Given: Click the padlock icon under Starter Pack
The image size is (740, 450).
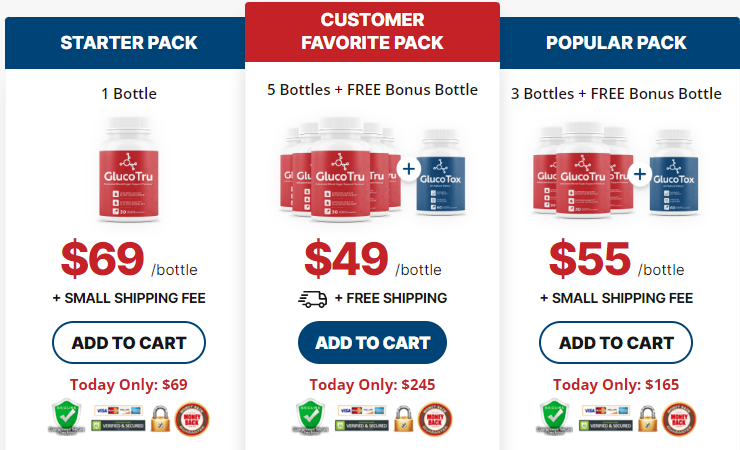Looking at the screenshot, I should [x=160, y=418].
